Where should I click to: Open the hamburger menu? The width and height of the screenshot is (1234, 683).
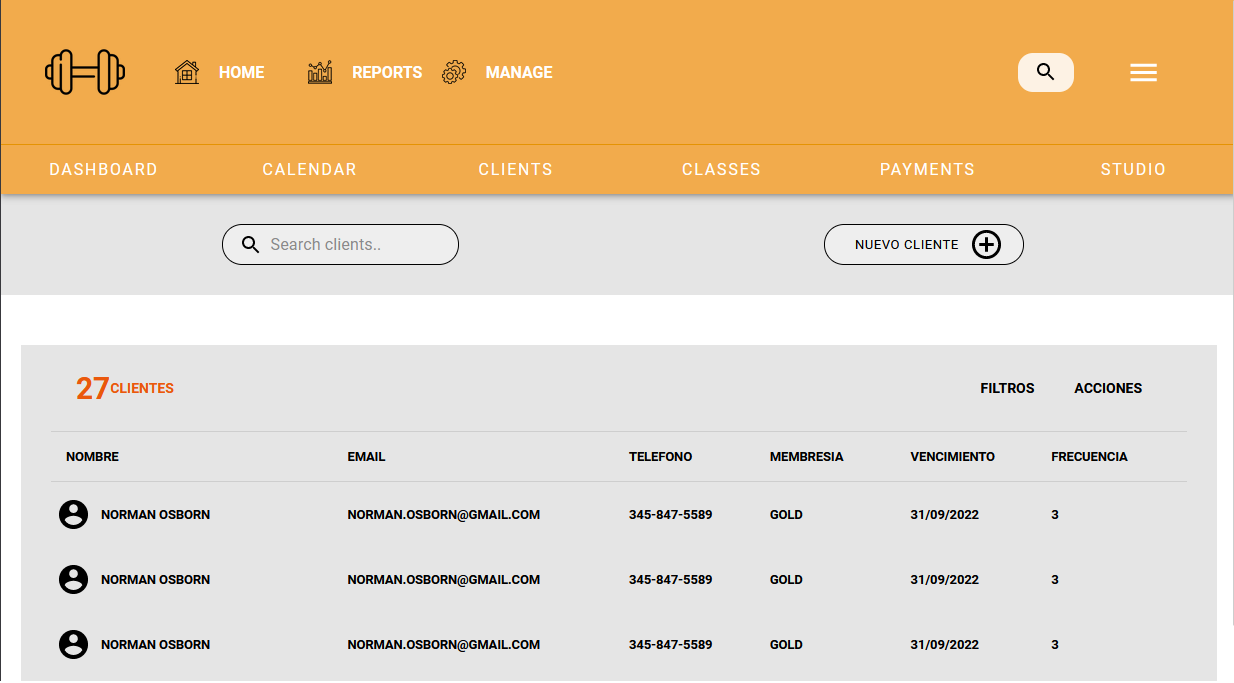tap(1143, 72)
